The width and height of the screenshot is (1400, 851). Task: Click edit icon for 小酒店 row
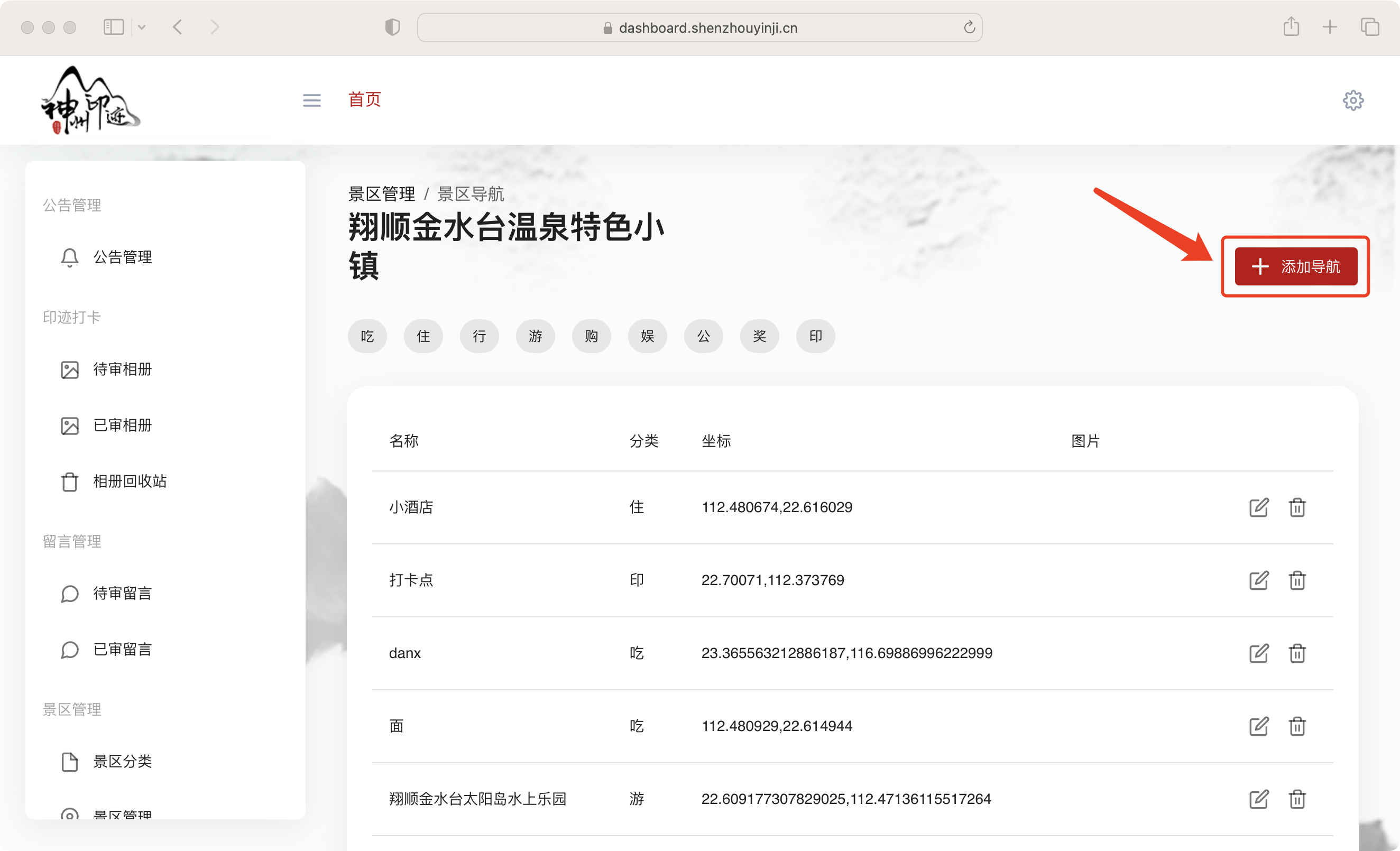(1258, 507)
